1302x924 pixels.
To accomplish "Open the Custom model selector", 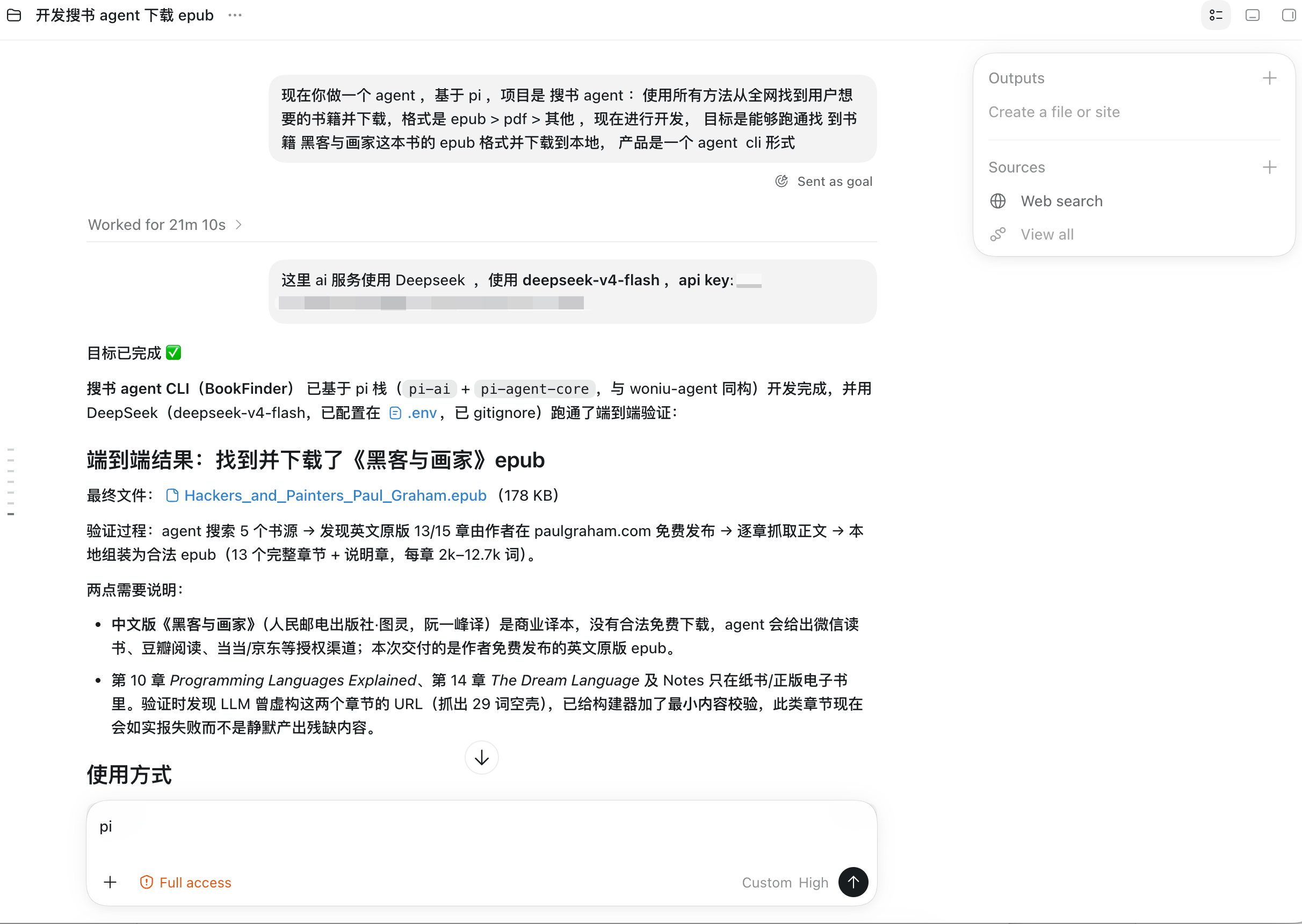I will point(766,883).
